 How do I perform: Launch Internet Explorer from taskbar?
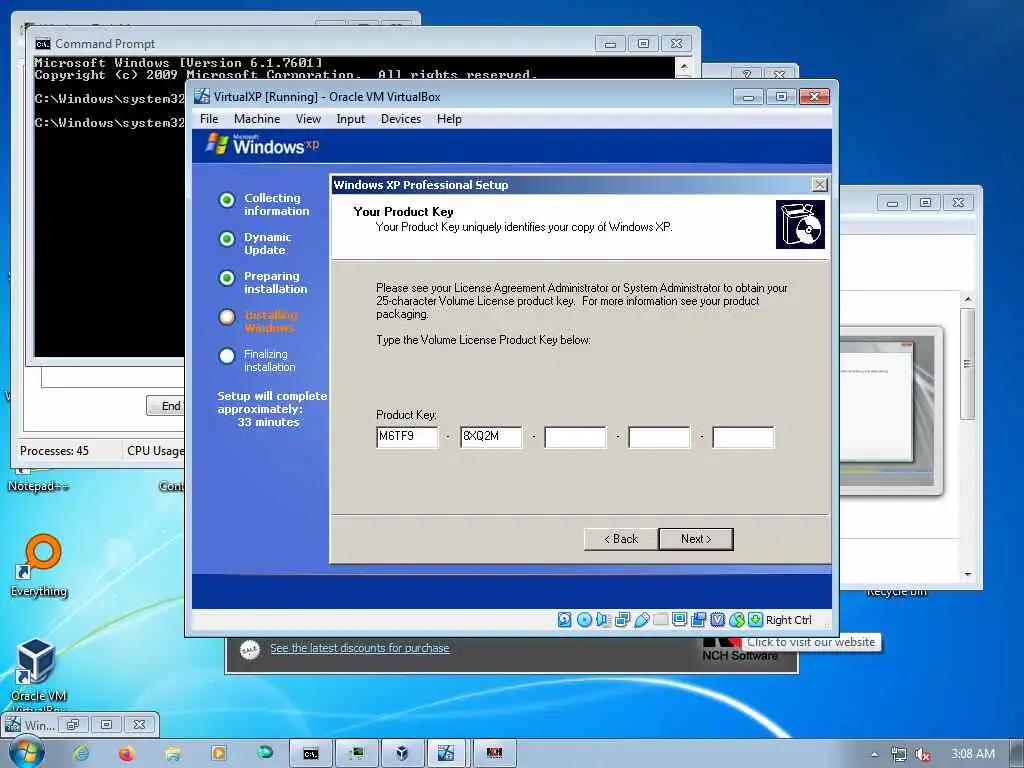81,754
